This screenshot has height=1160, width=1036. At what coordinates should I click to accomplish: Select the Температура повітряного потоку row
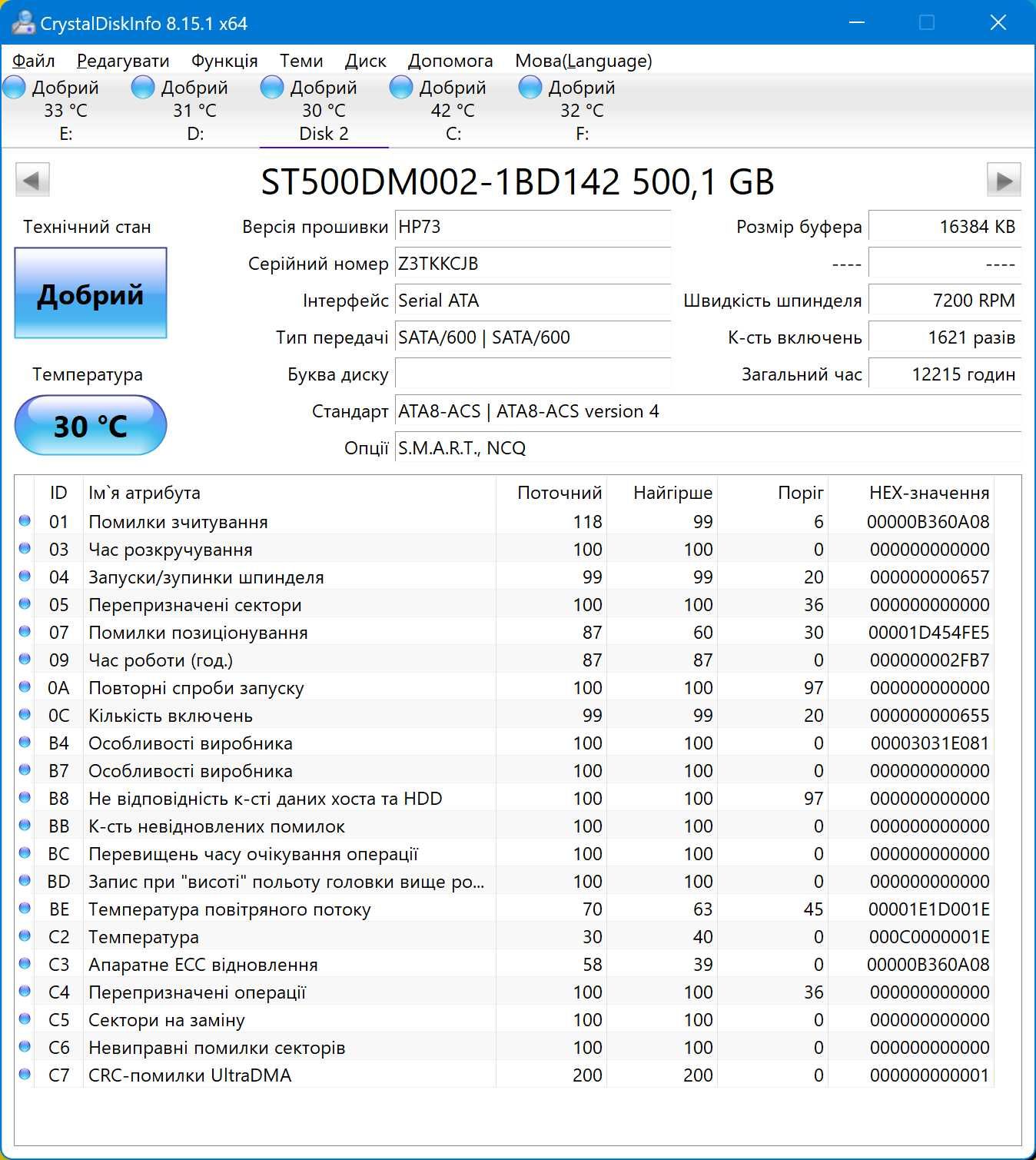pyautogui.click(x=505, y=909)
